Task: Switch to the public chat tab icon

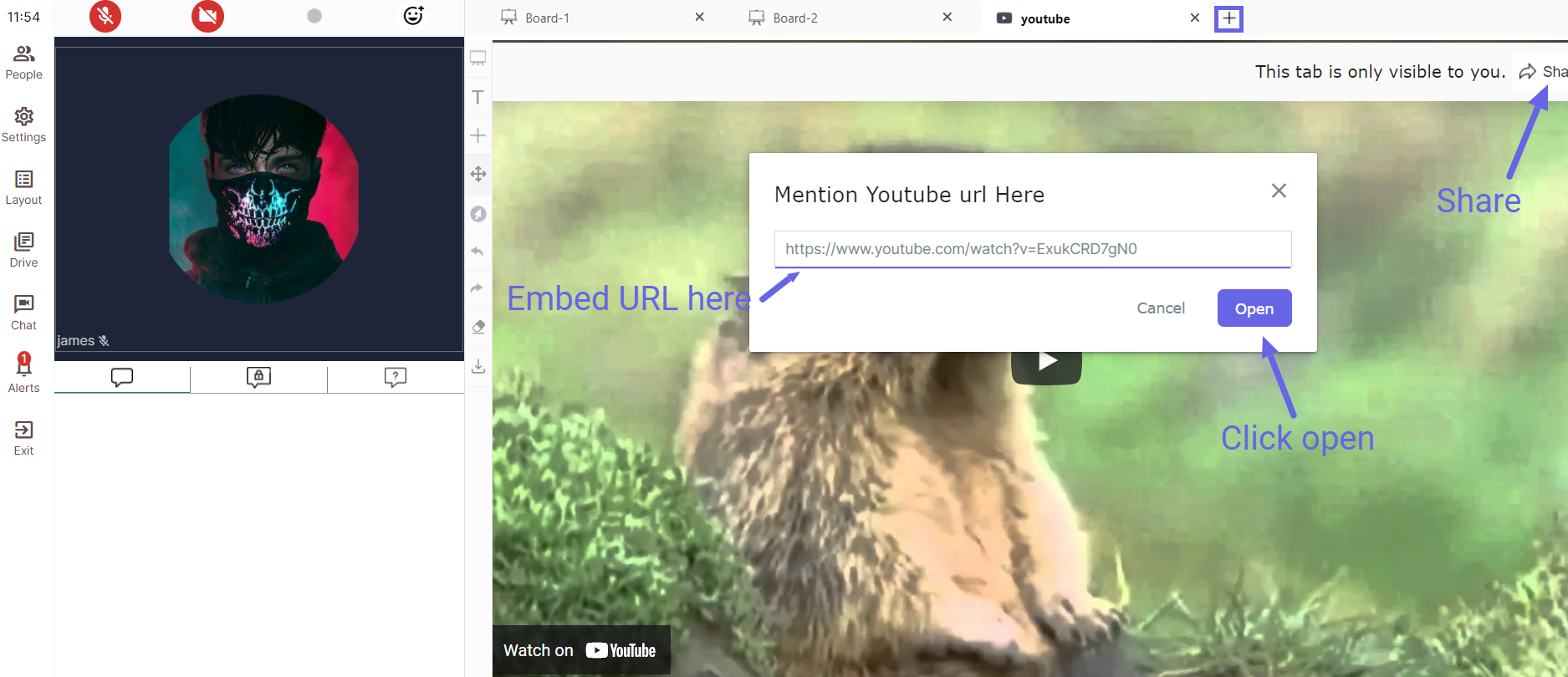Action: (122, 378)
